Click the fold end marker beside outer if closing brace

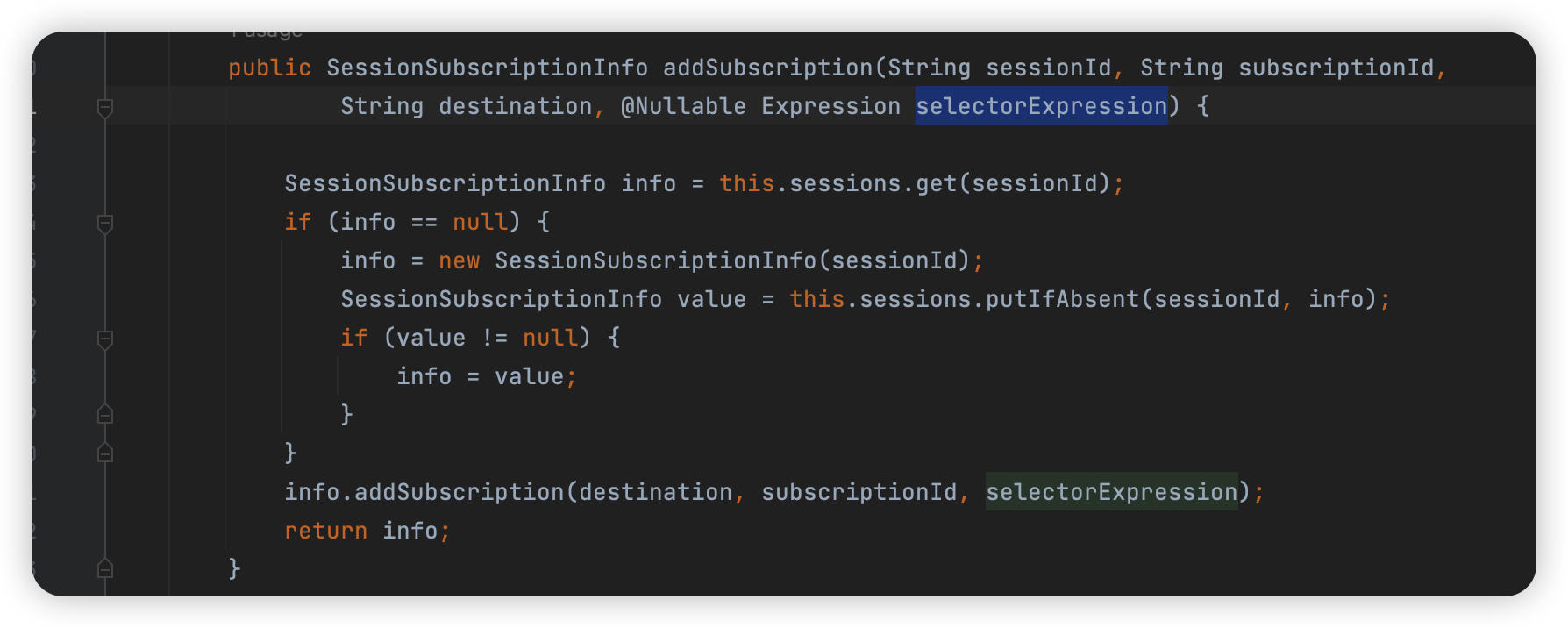pyautogui.click(x=105, y=452)
